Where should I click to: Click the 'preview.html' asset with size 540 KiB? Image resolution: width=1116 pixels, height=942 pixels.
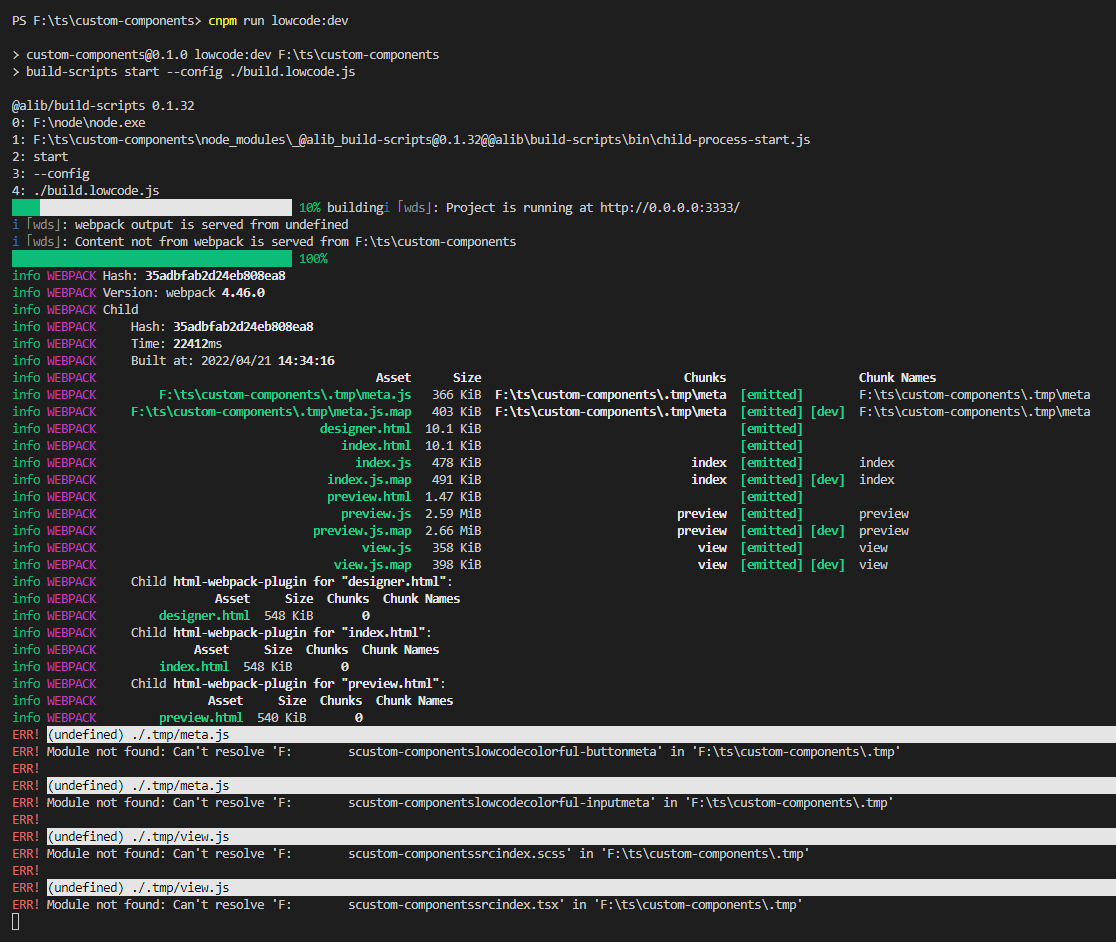tap(201, 718)
